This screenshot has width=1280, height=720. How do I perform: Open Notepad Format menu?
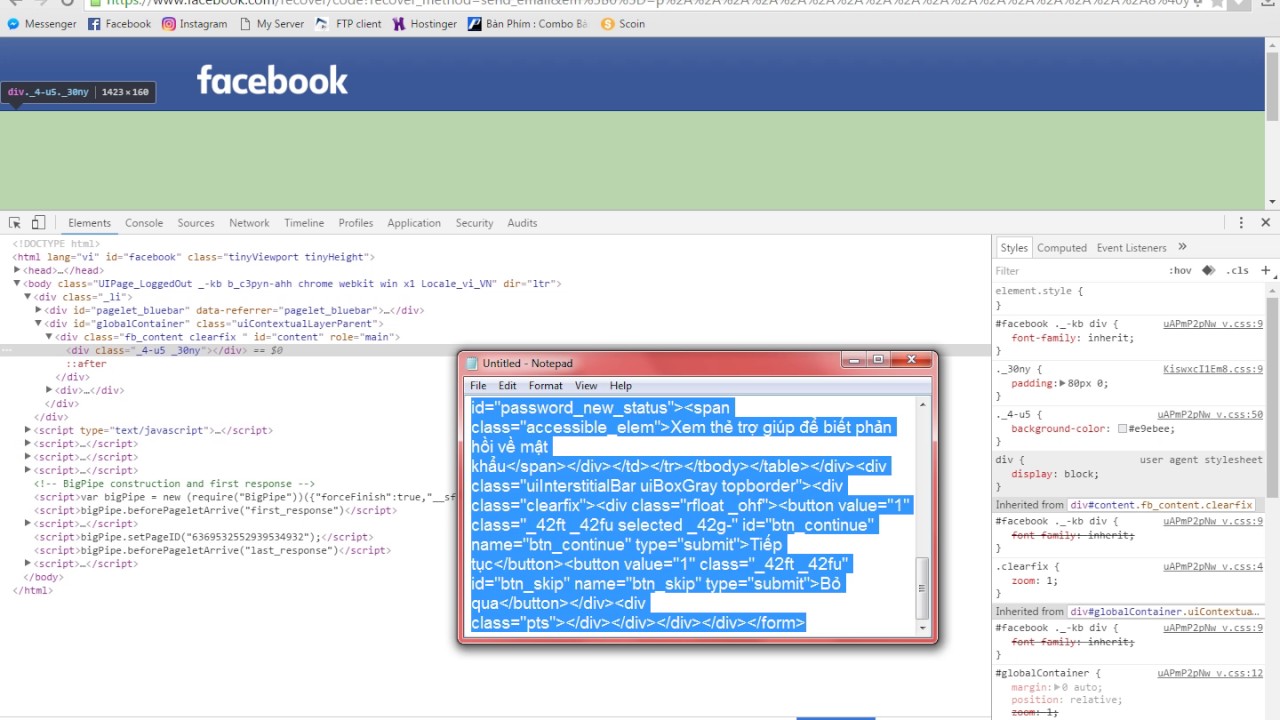[546, 385]
